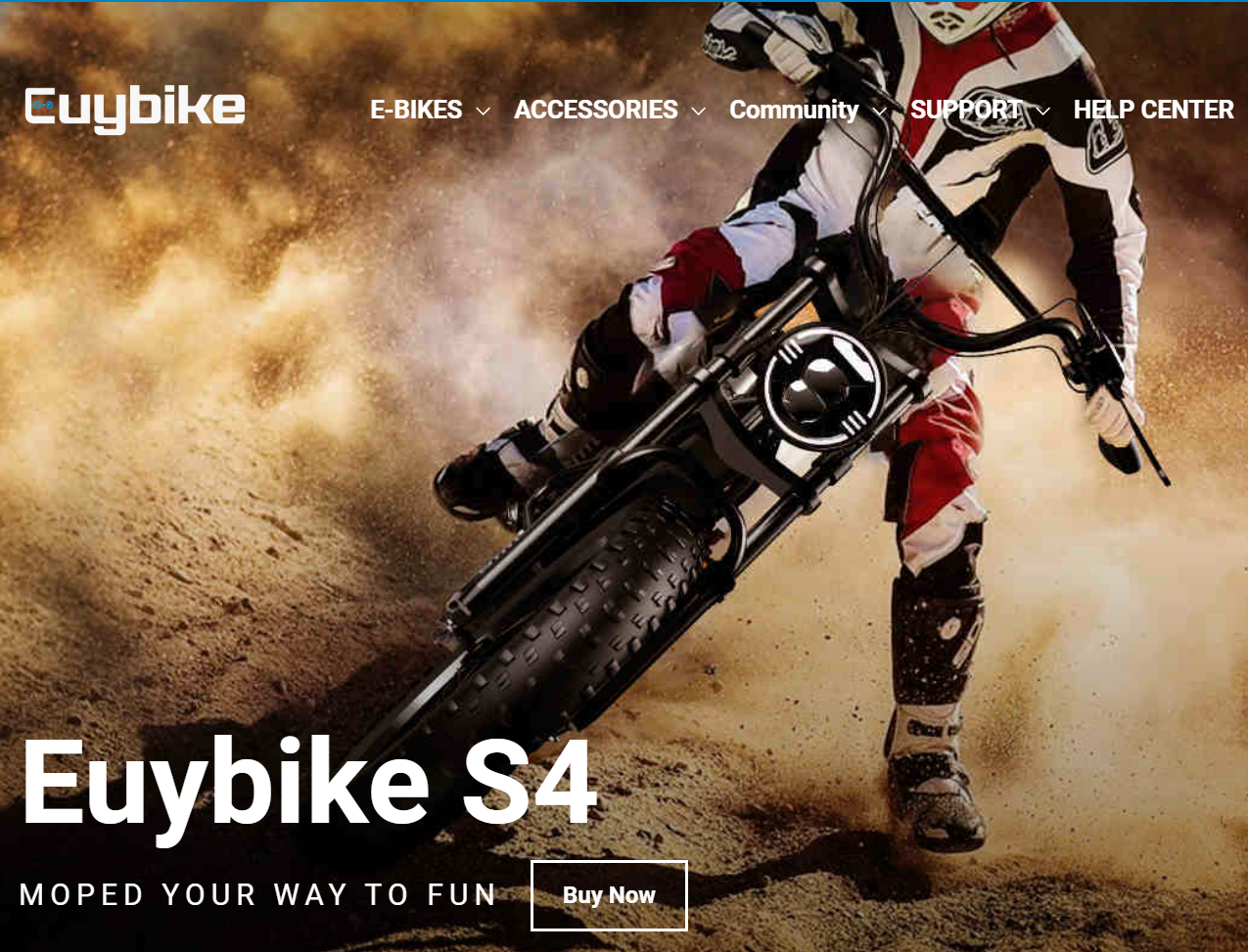
Task: Expand the chevron after SUPPORT
Action: pyautogui.click(x=1043, y=112)
